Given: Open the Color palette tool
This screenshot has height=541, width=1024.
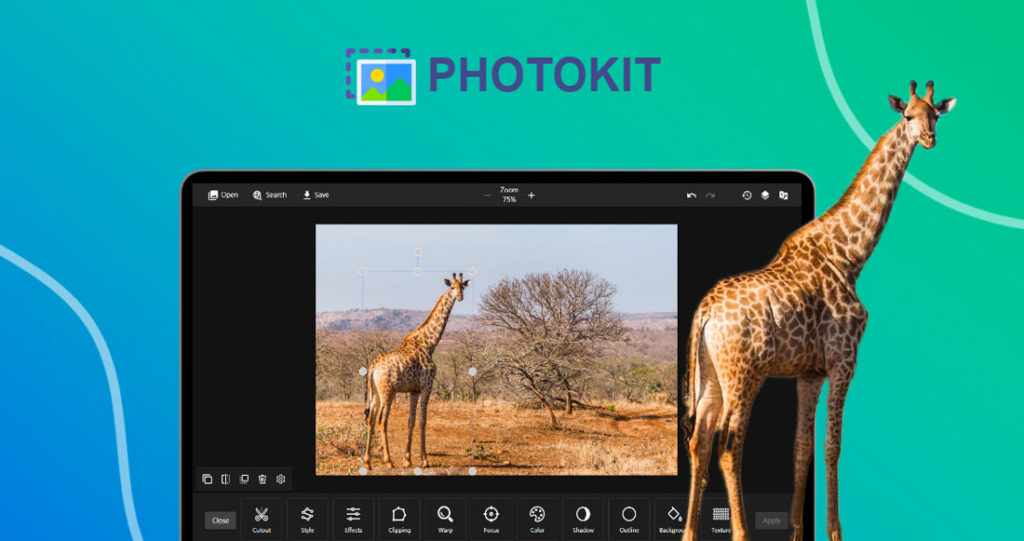Looking at the screenshot, I should click(x=537, y=516).
